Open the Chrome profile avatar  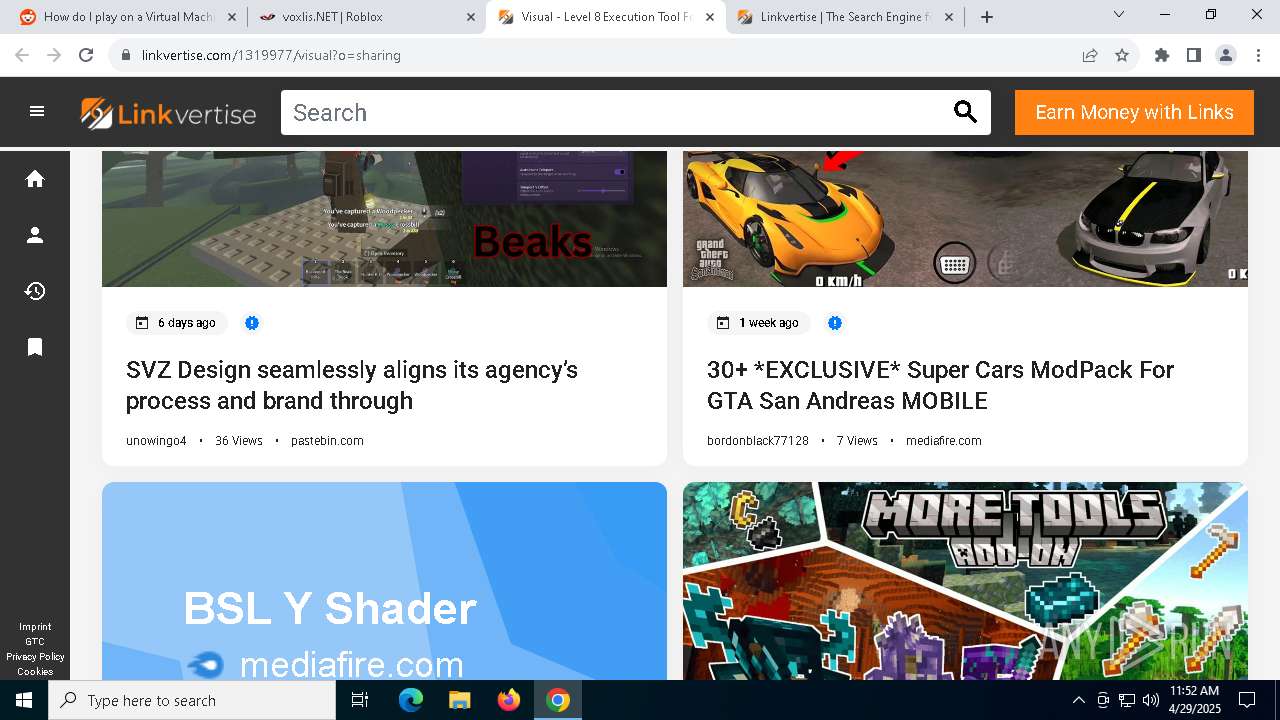point(1226,55)
